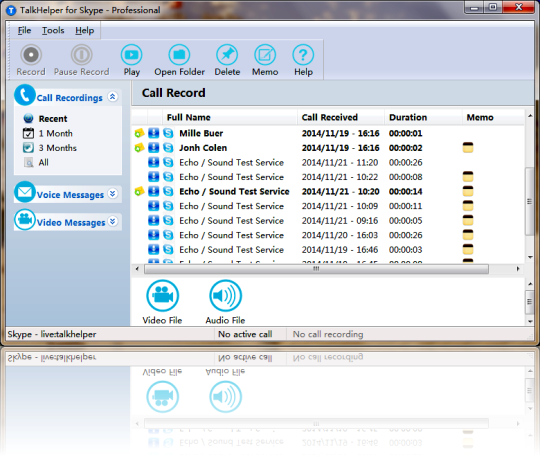Image resolution: width=540 pixels, height=457 pixels.
Task: Click Skype icon in Mille Buer row
Action: click(168, 133)
